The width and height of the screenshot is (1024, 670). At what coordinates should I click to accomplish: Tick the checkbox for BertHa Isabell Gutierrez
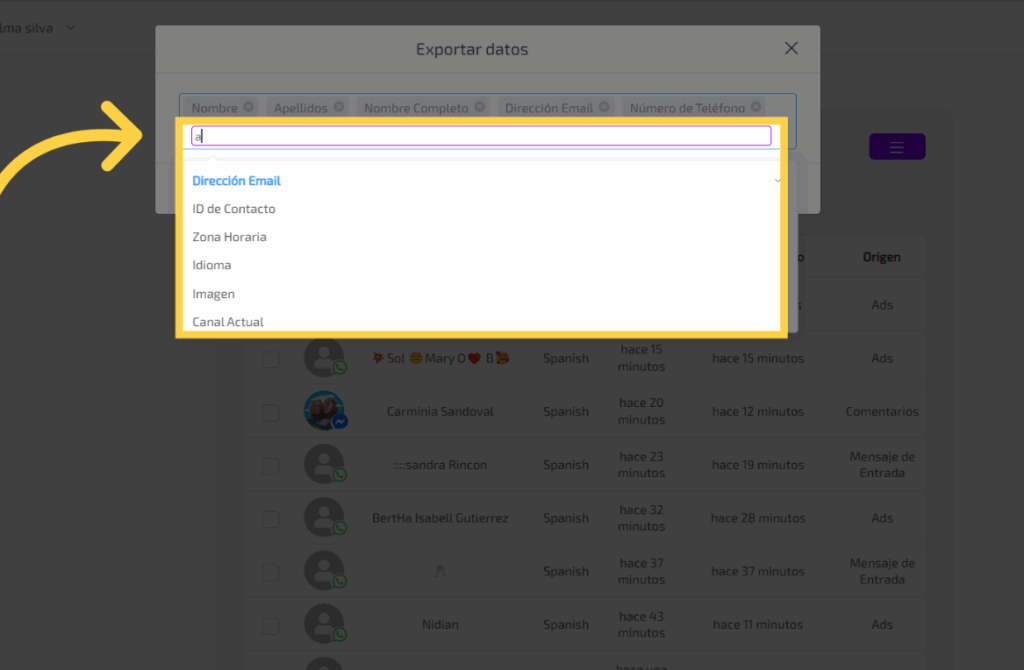pos(271,518)
